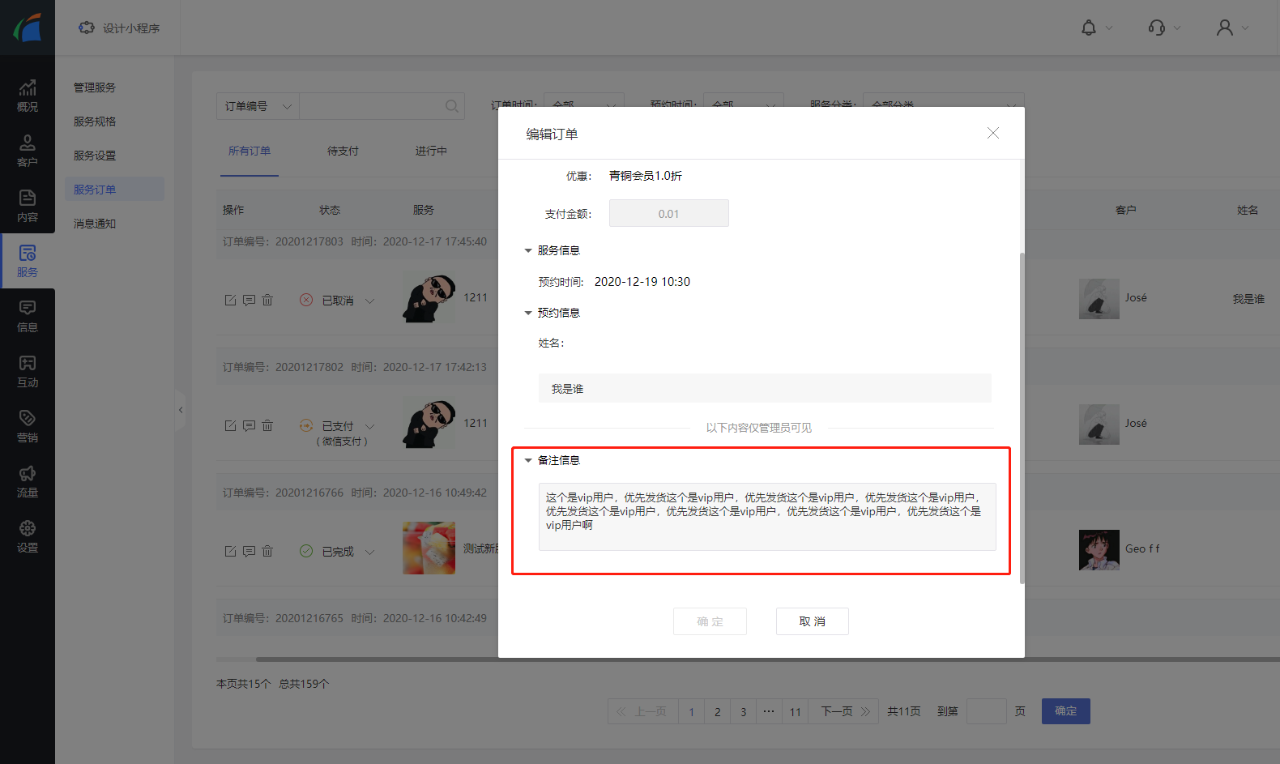
Task: Jump to page 11 in pagination
Action: click(795, 711)
